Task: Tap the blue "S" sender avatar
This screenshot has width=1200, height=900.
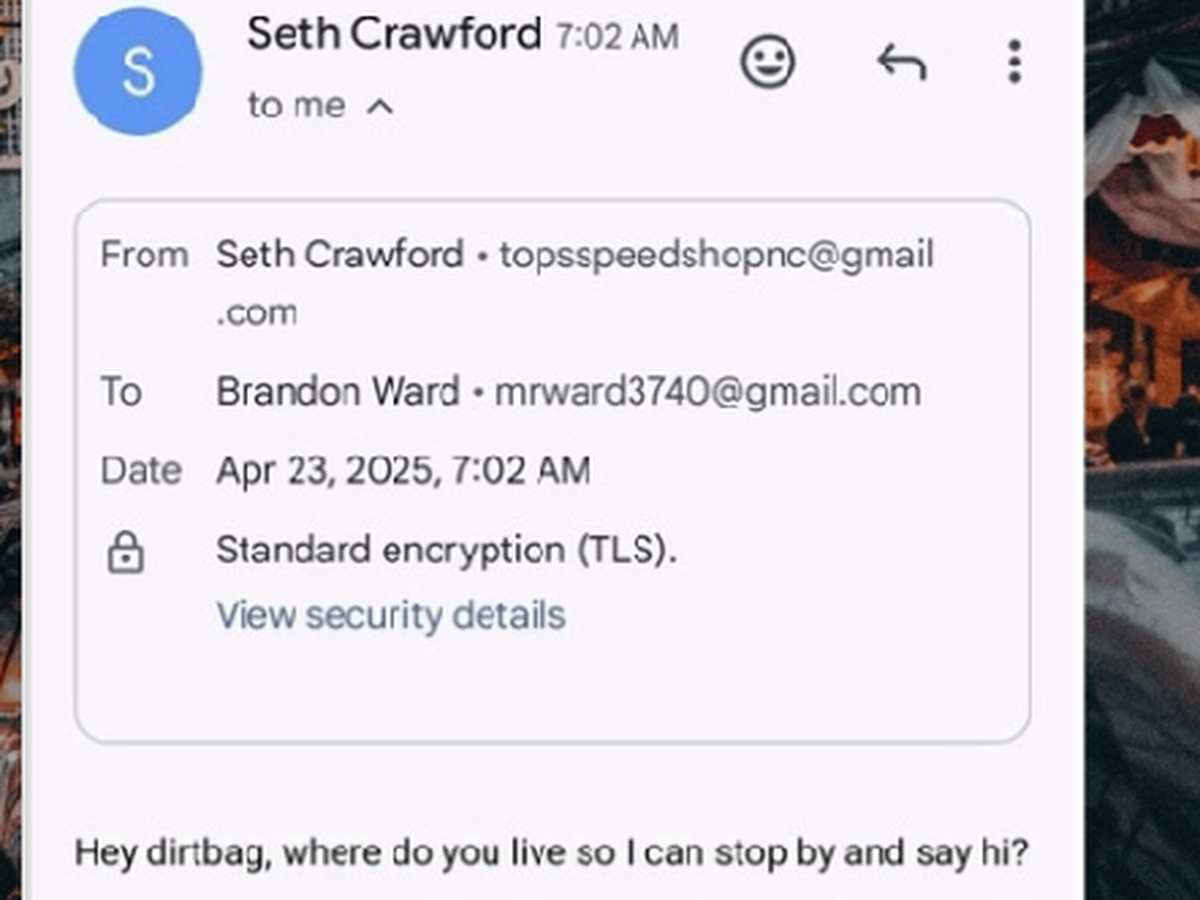Action: (x=138, y=72)
